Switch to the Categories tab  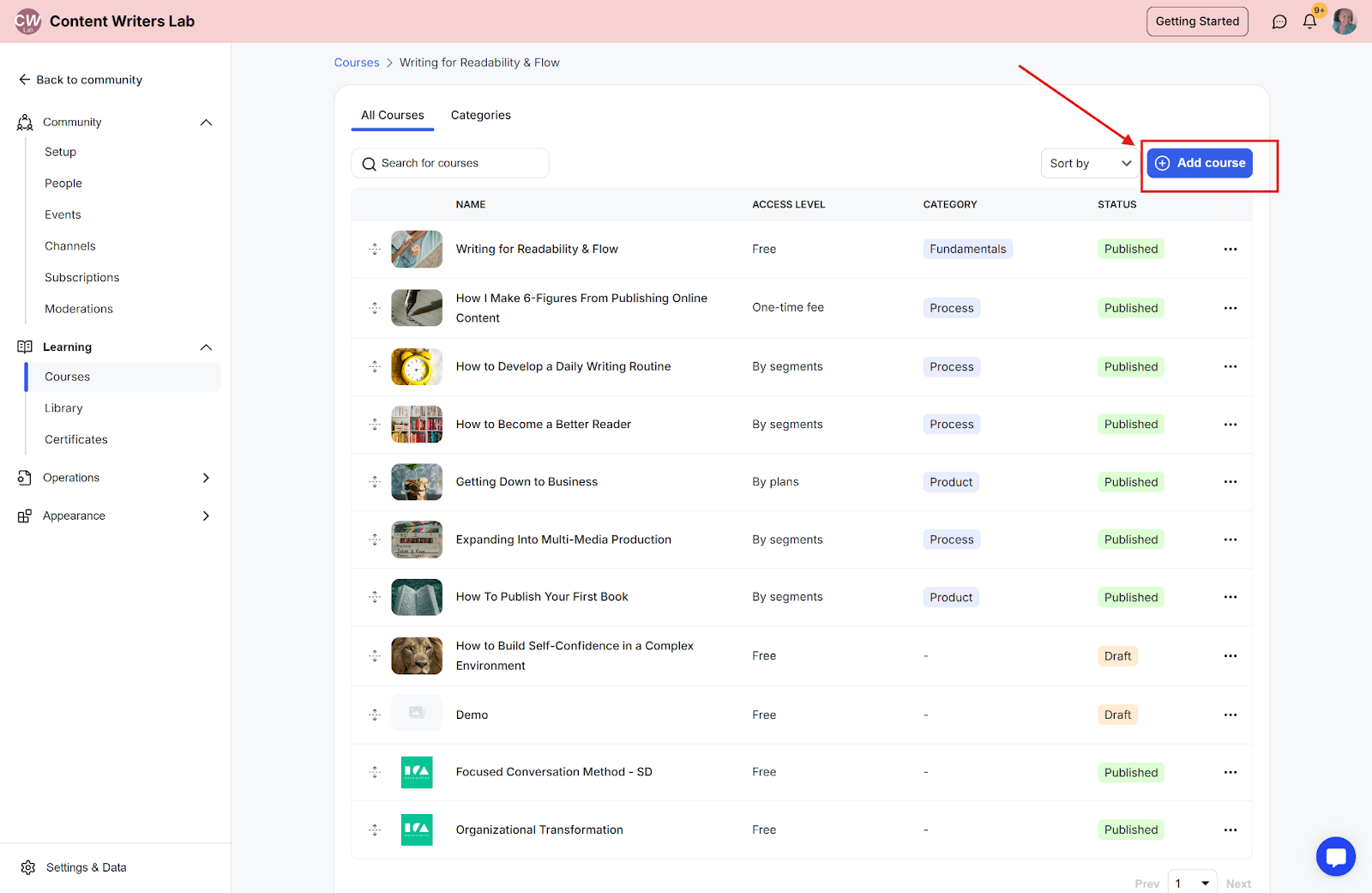click(480, 115)
